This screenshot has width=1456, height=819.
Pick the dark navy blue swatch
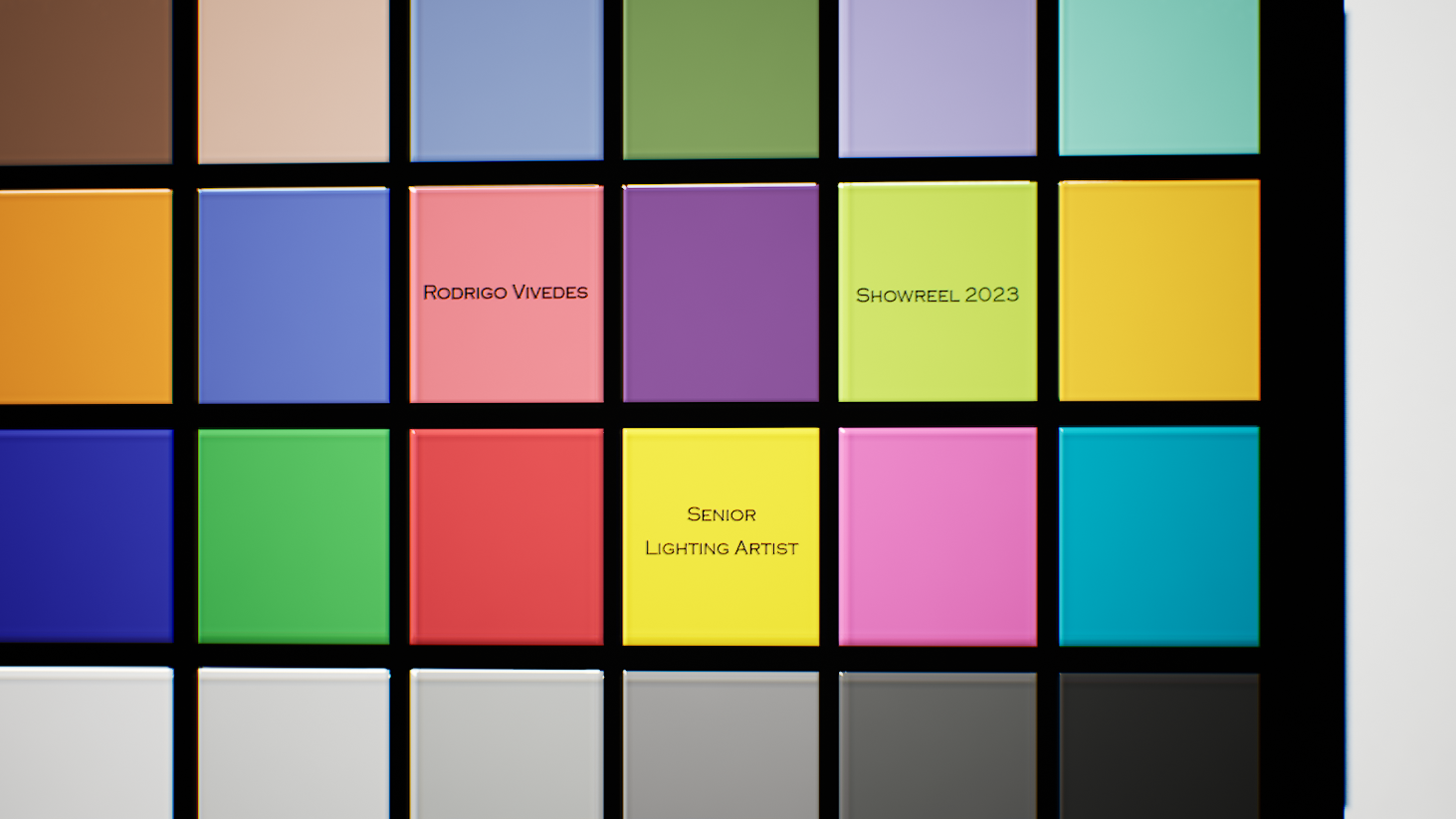click(86, 536)
